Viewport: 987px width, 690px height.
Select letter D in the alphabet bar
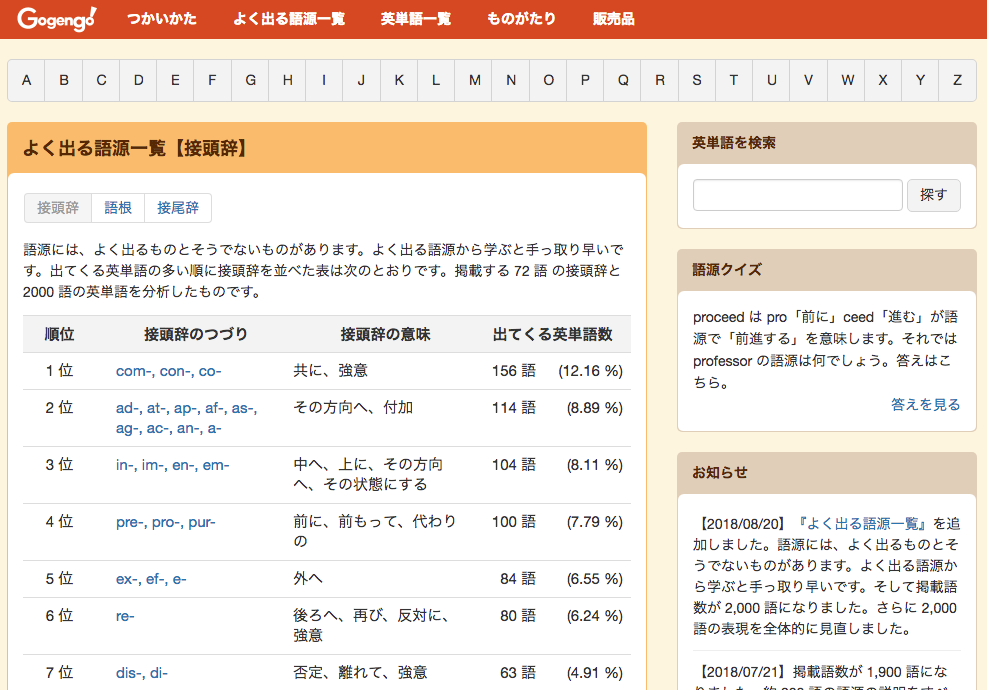(138, 81)
